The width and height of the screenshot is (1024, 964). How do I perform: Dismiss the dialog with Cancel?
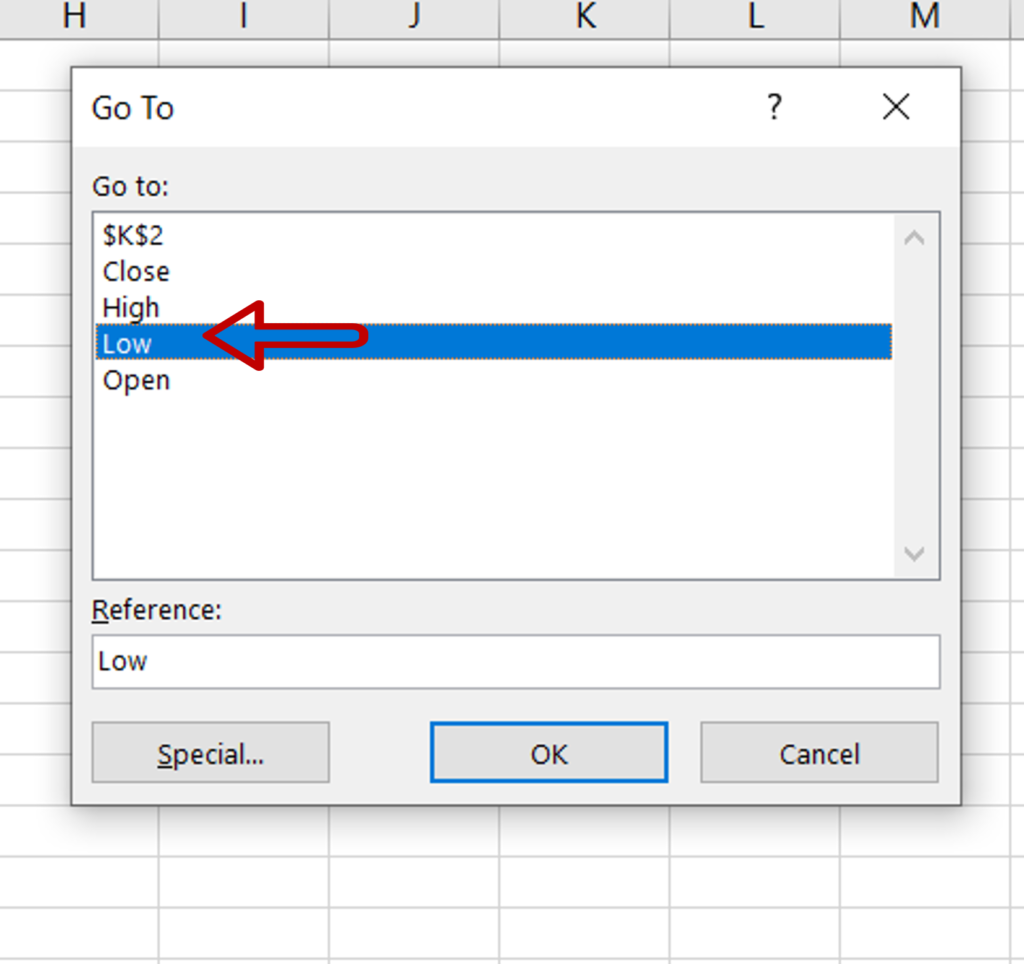[819, 753]
